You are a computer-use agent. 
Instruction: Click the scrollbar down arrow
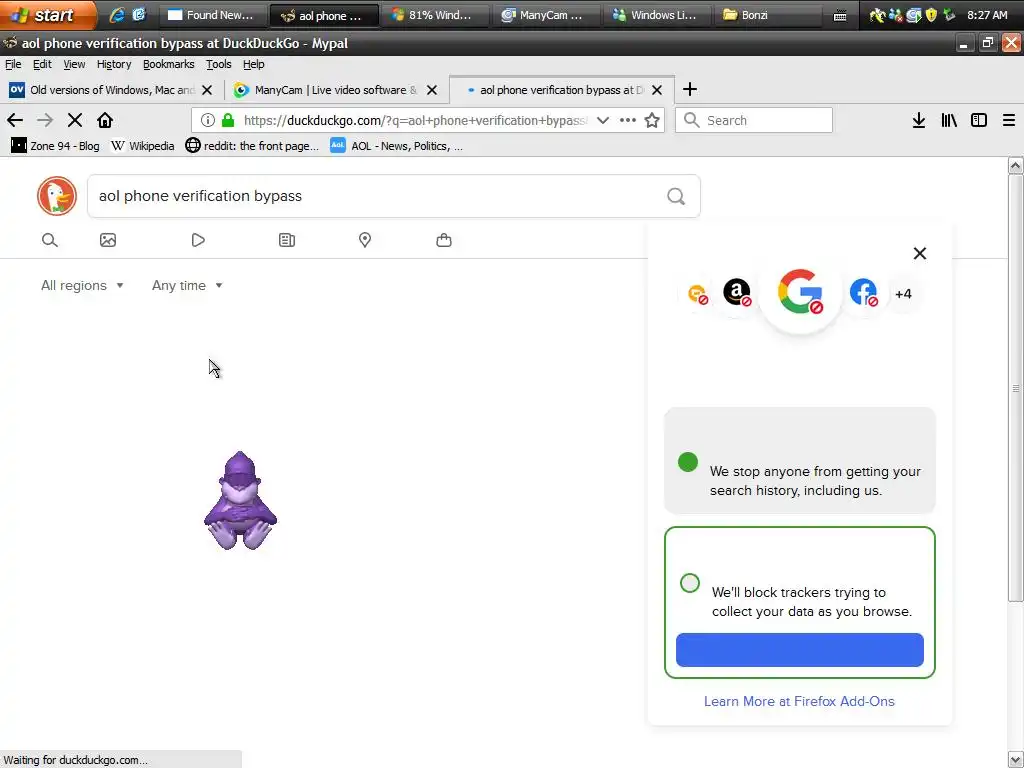coord(1015,760)
